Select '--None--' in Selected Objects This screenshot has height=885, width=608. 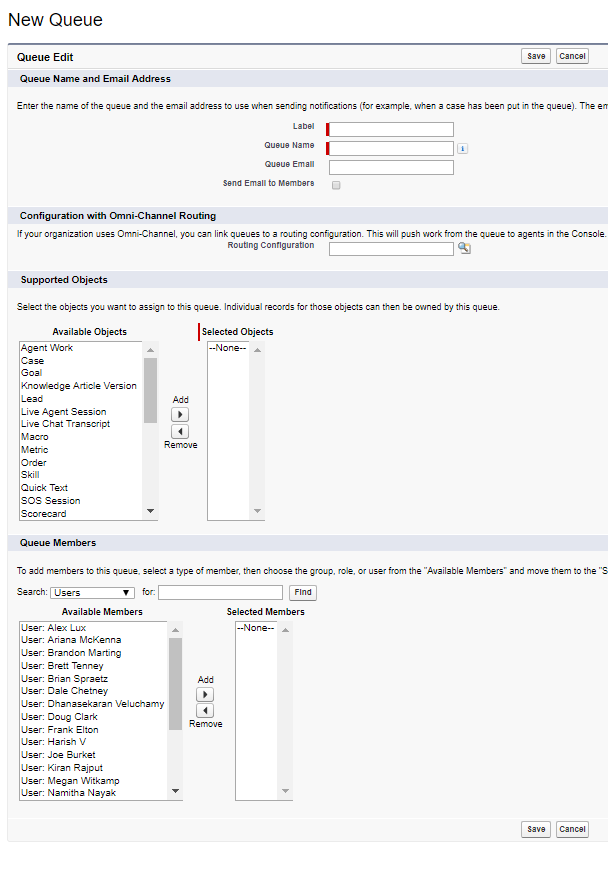pos(228,348)
